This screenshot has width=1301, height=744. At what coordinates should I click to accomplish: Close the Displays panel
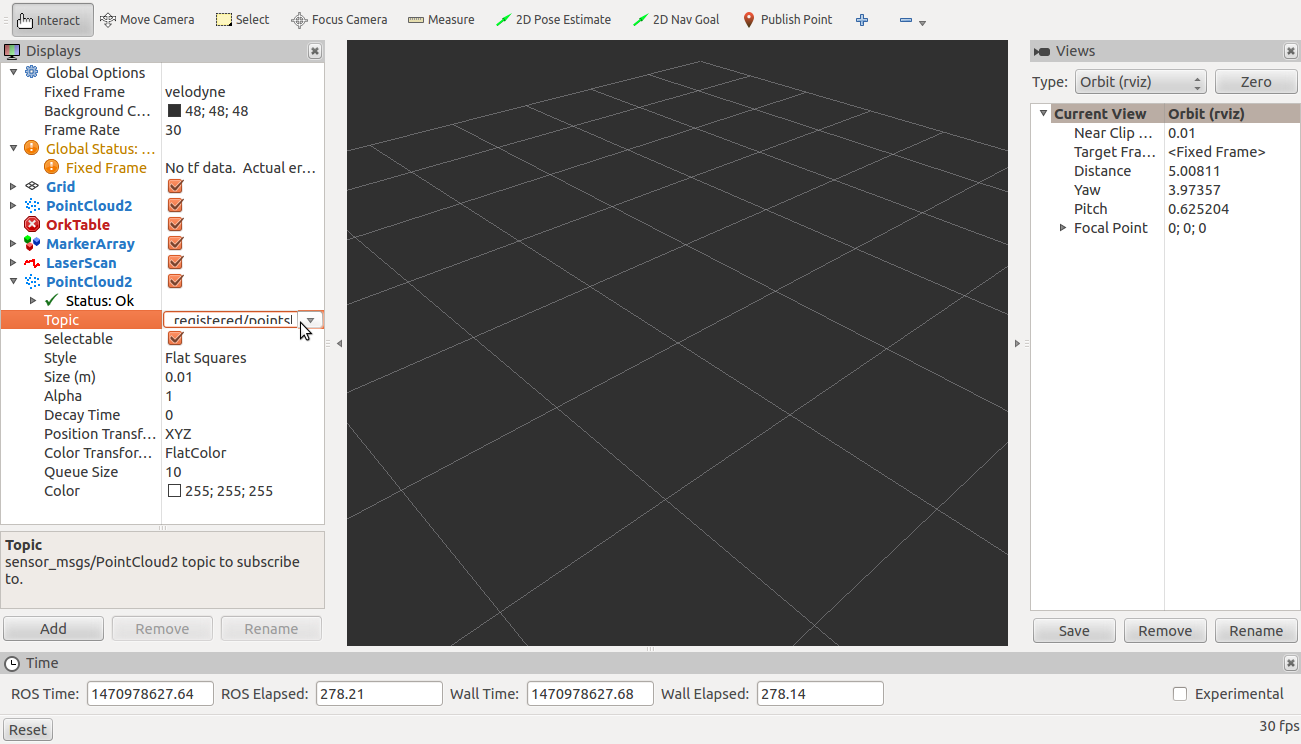pyautogui.click(x=315, y=51)
